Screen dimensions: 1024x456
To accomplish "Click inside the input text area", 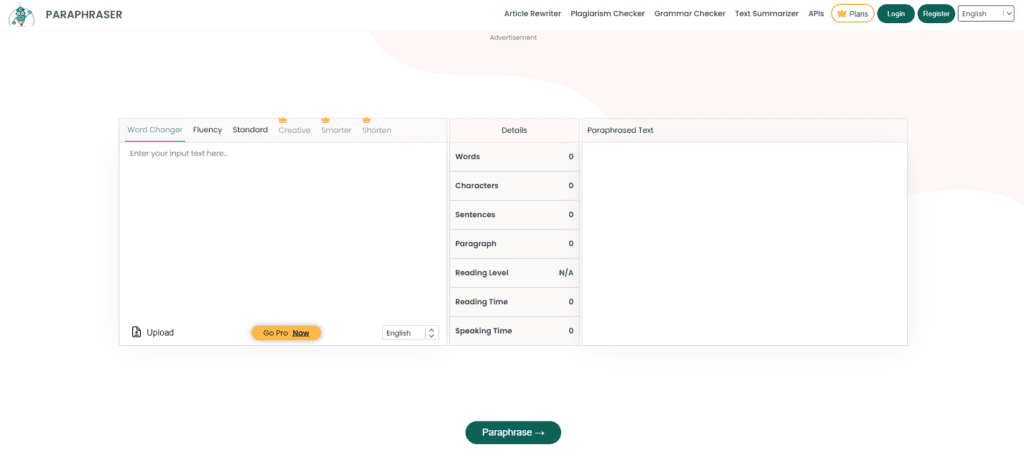I will pos(282,230).
